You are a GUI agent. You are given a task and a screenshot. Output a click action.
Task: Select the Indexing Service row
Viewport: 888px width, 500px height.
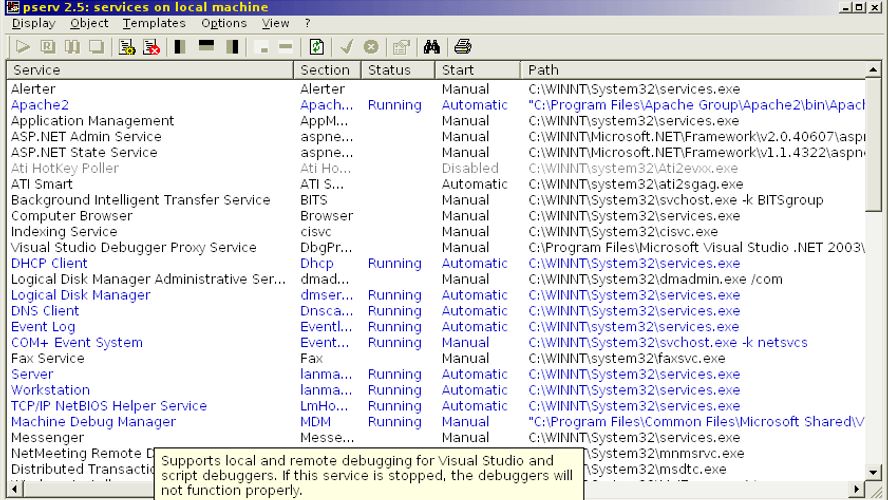[436, 232]
